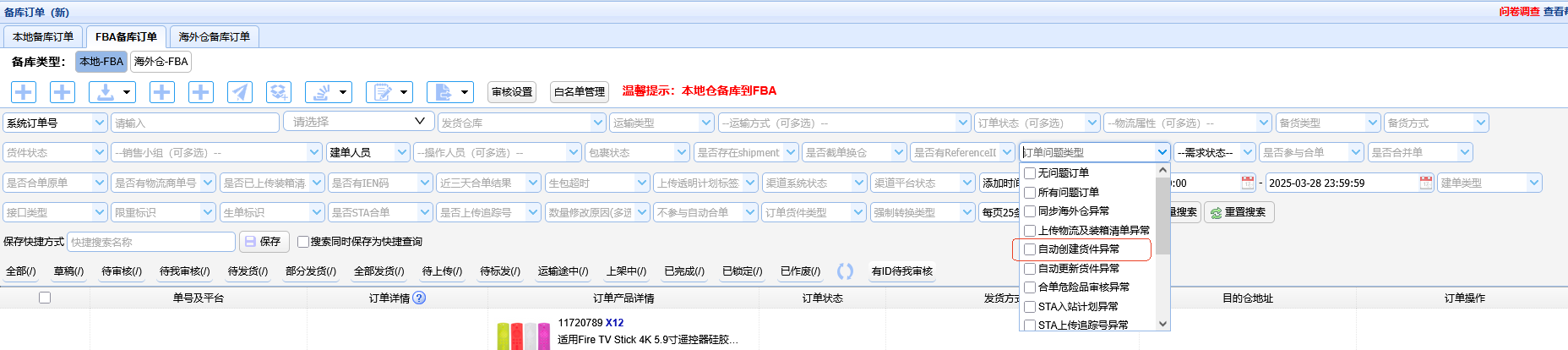The image size is (1568, 350).
Task: Click the down arrow of dropdown list scrollbar
Action: (x=1163, y=324)
